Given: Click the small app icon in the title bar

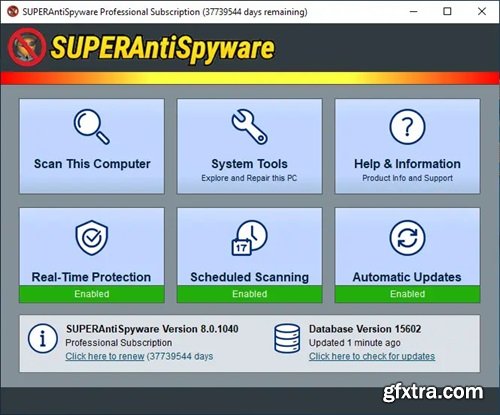Looking at the screenshot, I should pos(13,12).
